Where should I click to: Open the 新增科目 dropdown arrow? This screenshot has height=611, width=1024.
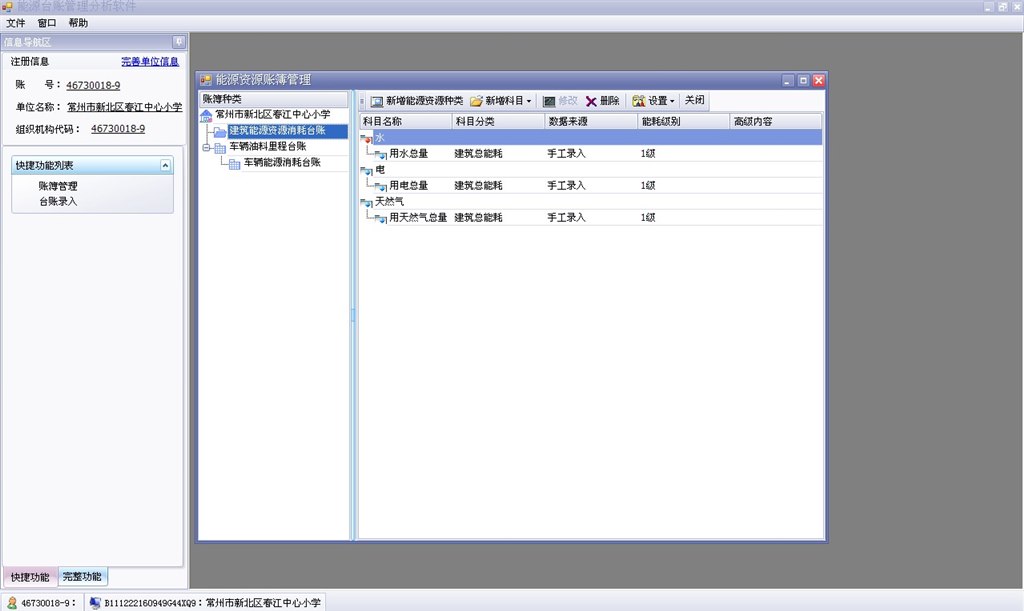pyautogui.click(x=529, y=101)
